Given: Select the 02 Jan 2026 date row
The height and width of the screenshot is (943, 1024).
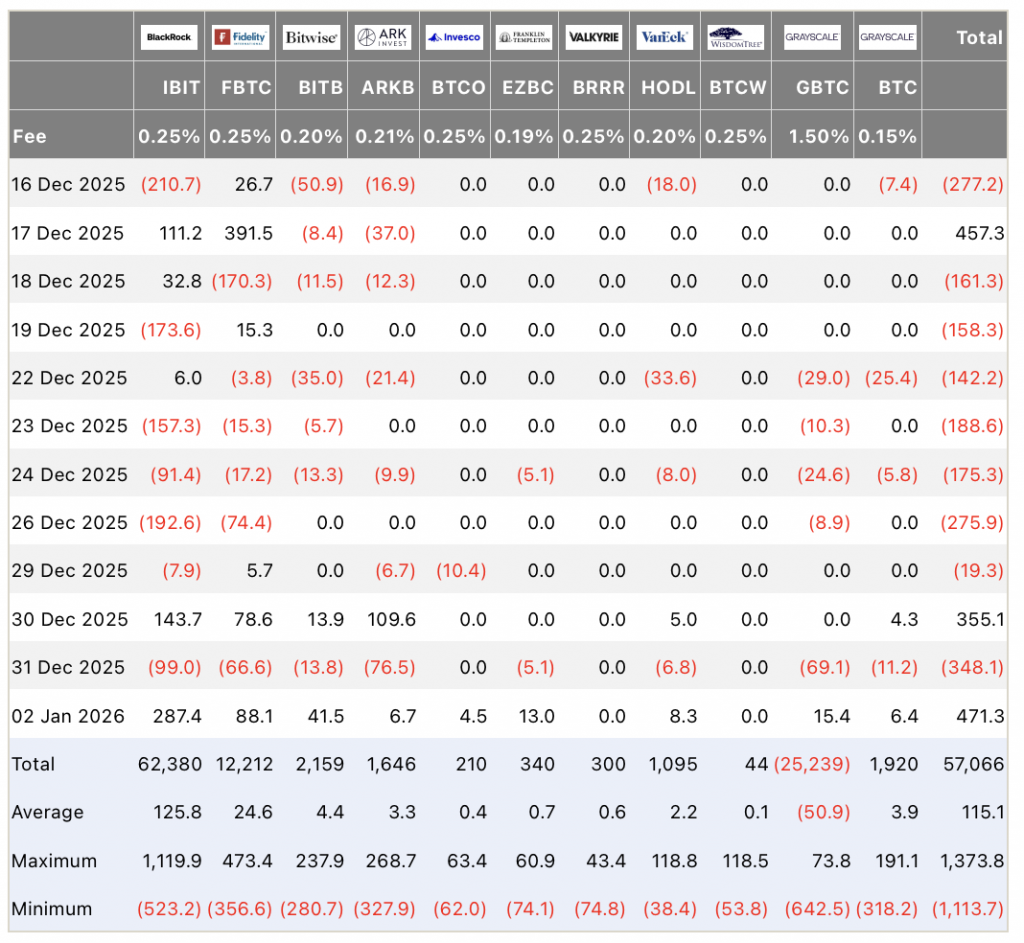Looking at the screenshot, I should click(x=68, y=715).
